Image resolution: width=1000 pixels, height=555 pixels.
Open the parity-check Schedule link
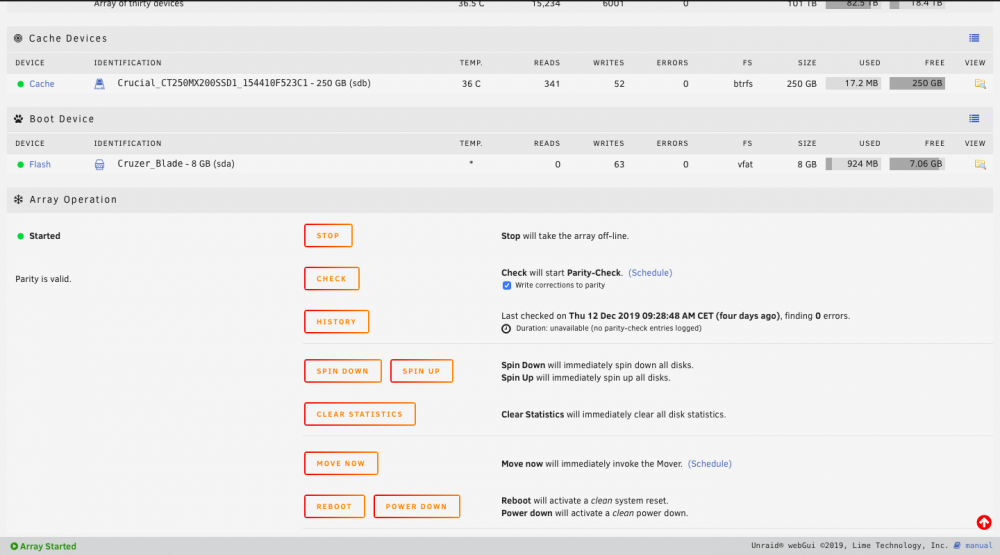coord(650,272)
